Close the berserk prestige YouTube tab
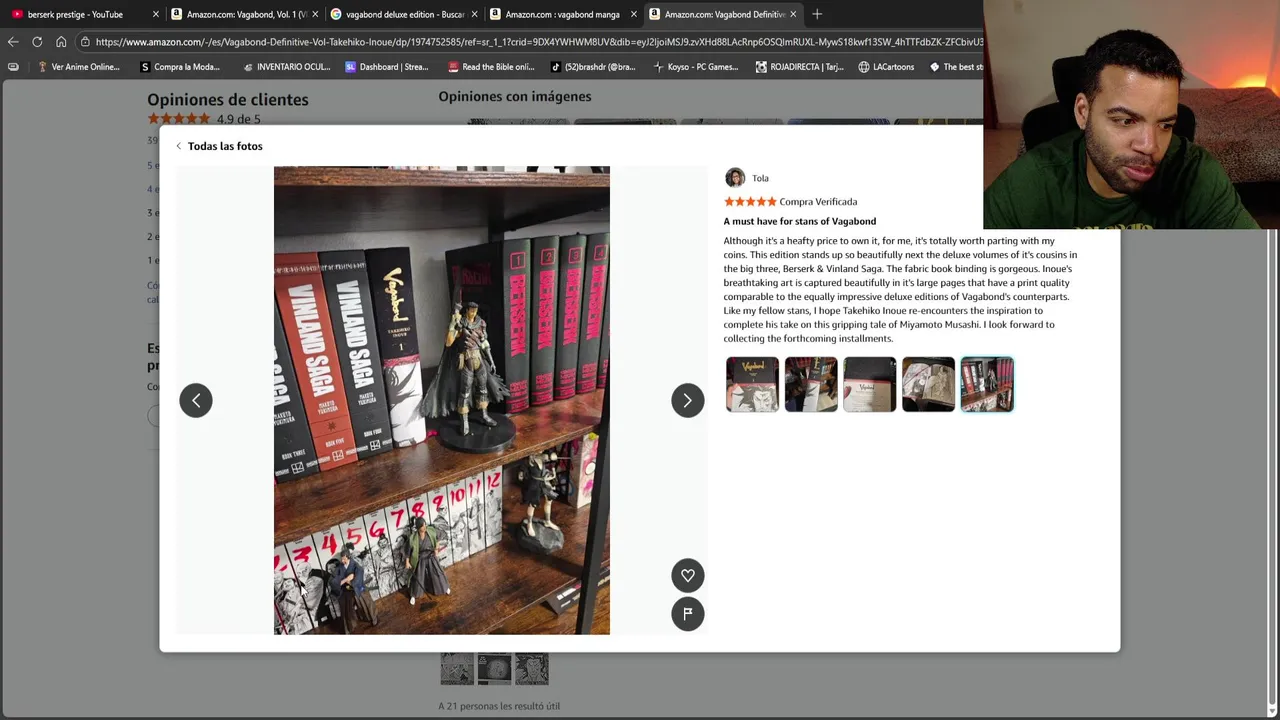The height and width of the screenshot is (720, 1280). click(156, 14)
